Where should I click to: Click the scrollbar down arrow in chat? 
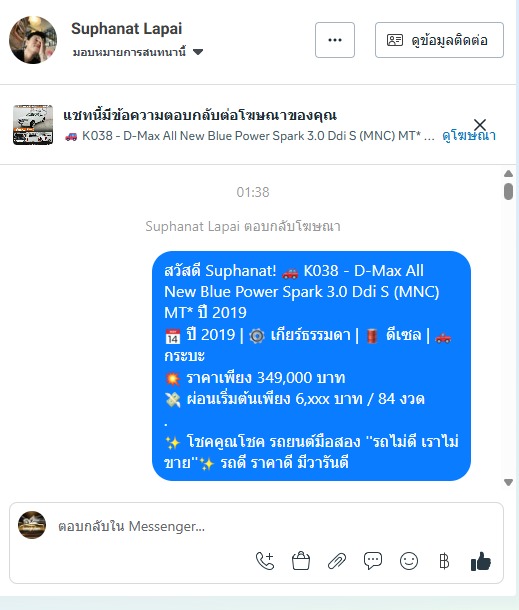(508, 482)
